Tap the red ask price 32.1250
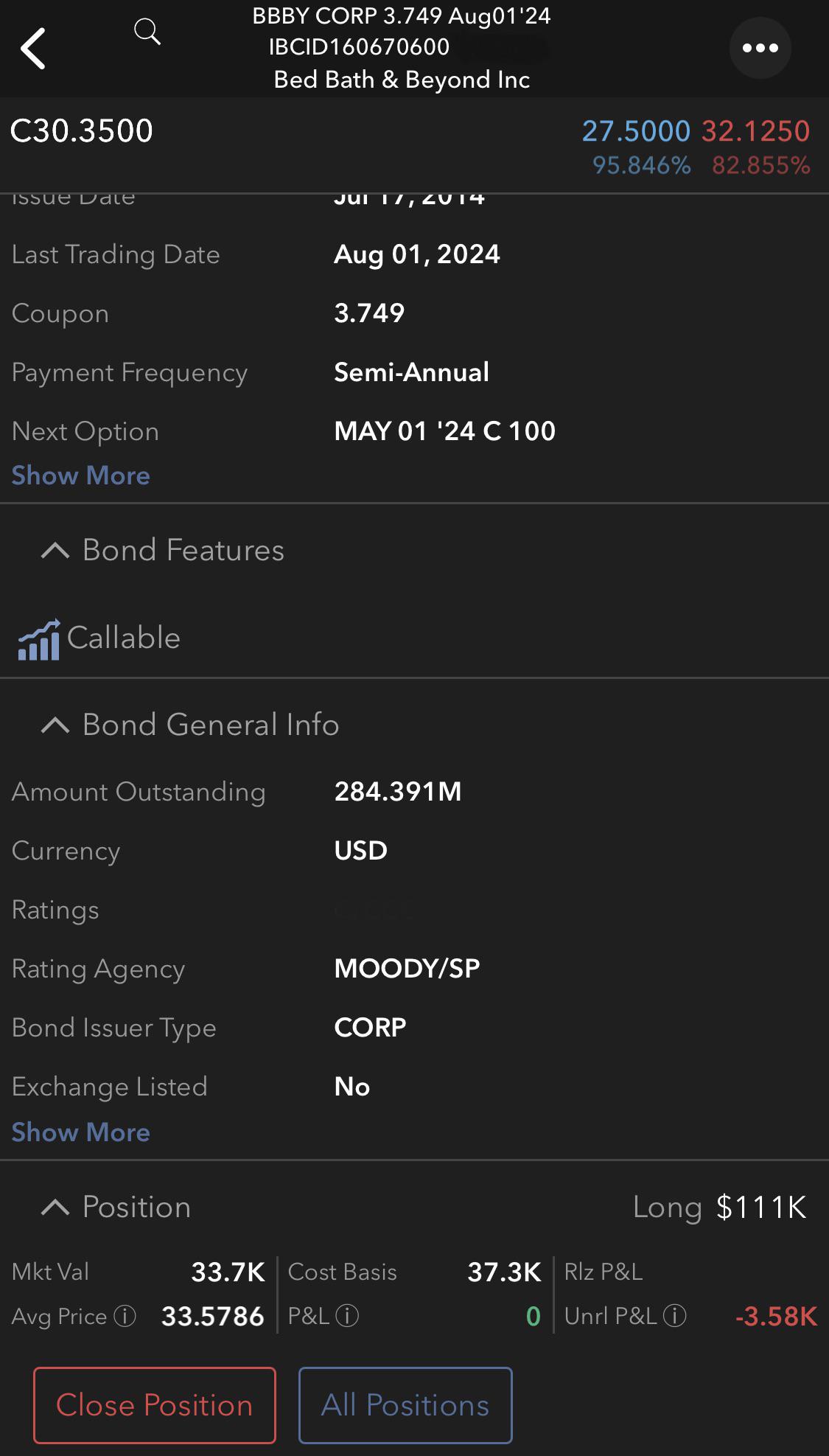Image resolution: width=829 pixels, height=1456 pixels. 755,131
